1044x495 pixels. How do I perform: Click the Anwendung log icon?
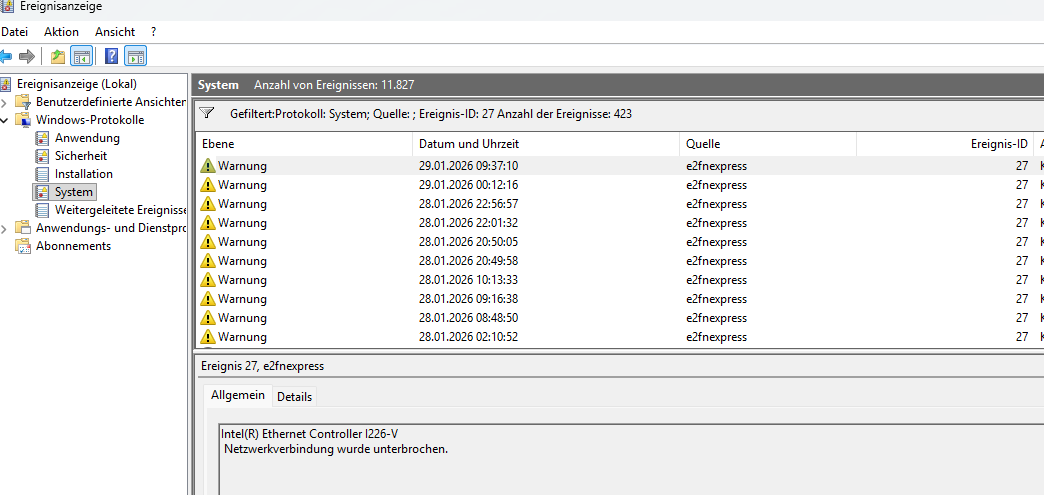coord(43,138)
